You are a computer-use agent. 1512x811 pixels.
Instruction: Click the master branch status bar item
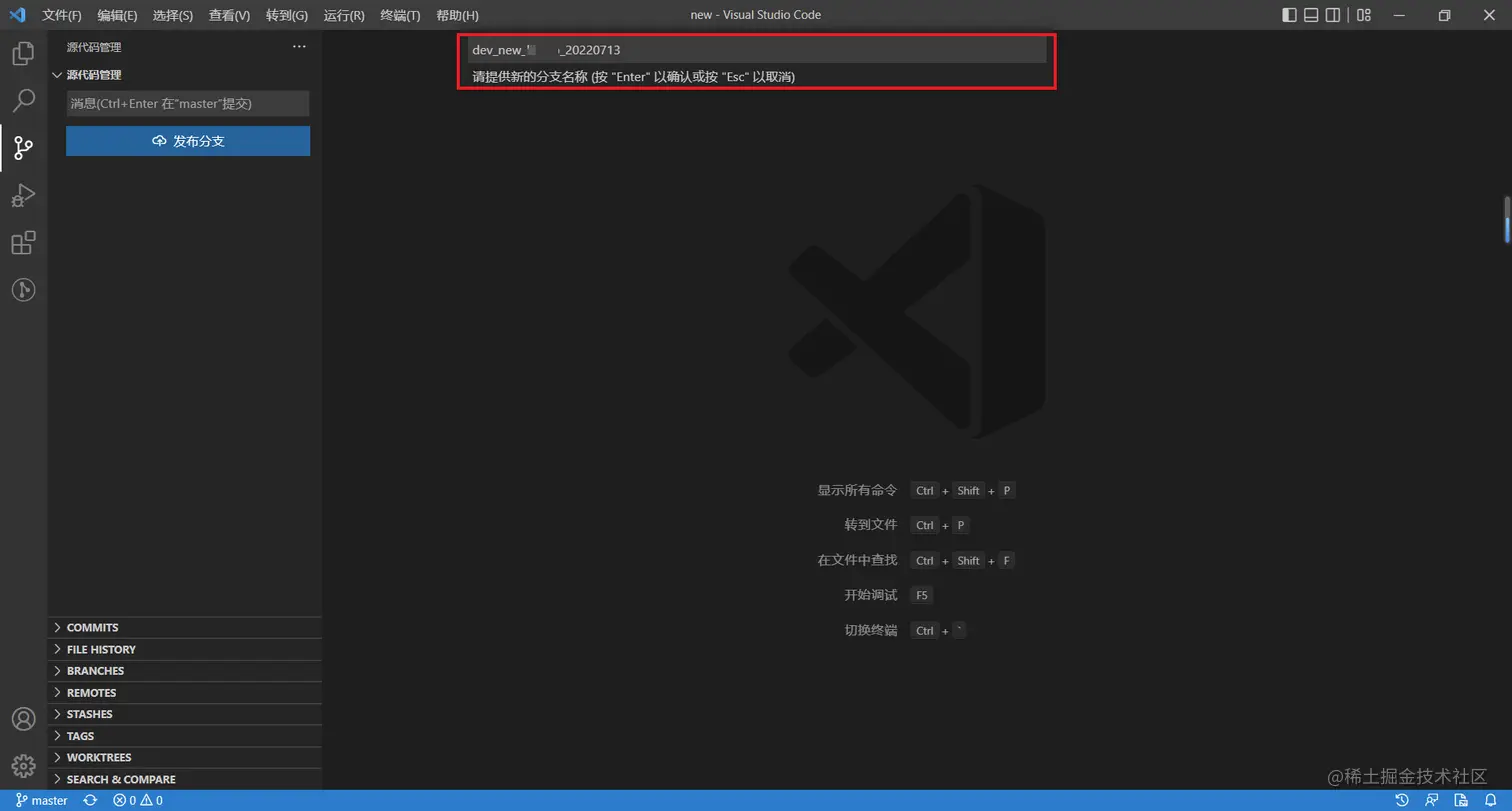tap(42, 800)
